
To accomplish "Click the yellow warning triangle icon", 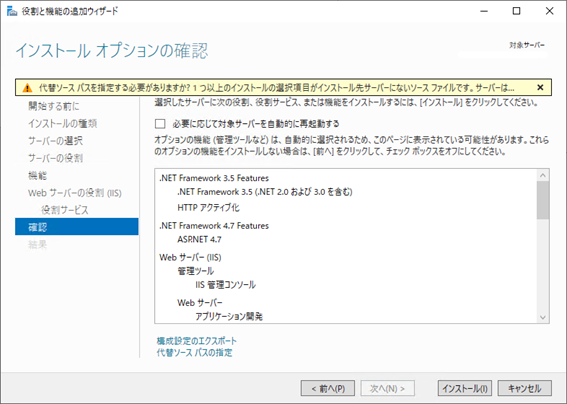I will 27,88.
